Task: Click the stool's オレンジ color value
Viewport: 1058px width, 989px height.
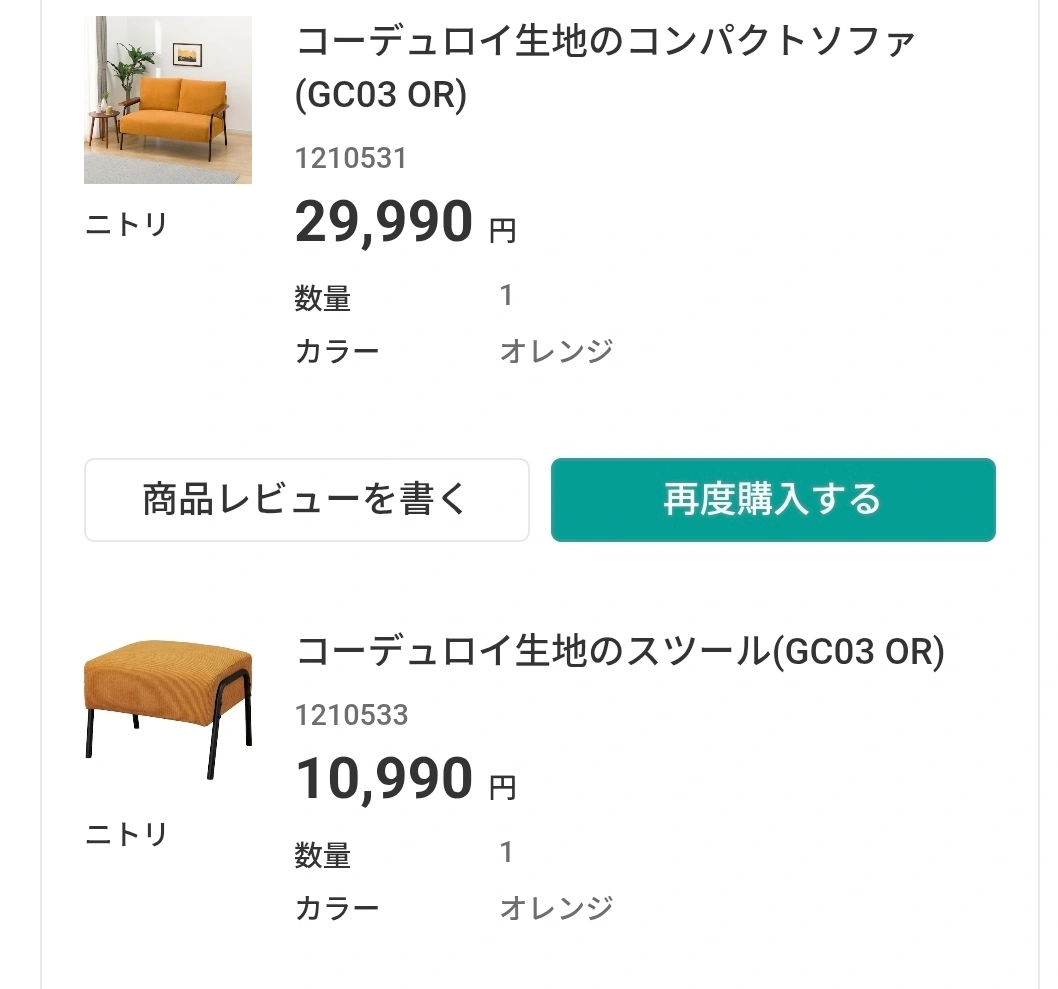Action: pyautogui.click(x=556, y=908)
